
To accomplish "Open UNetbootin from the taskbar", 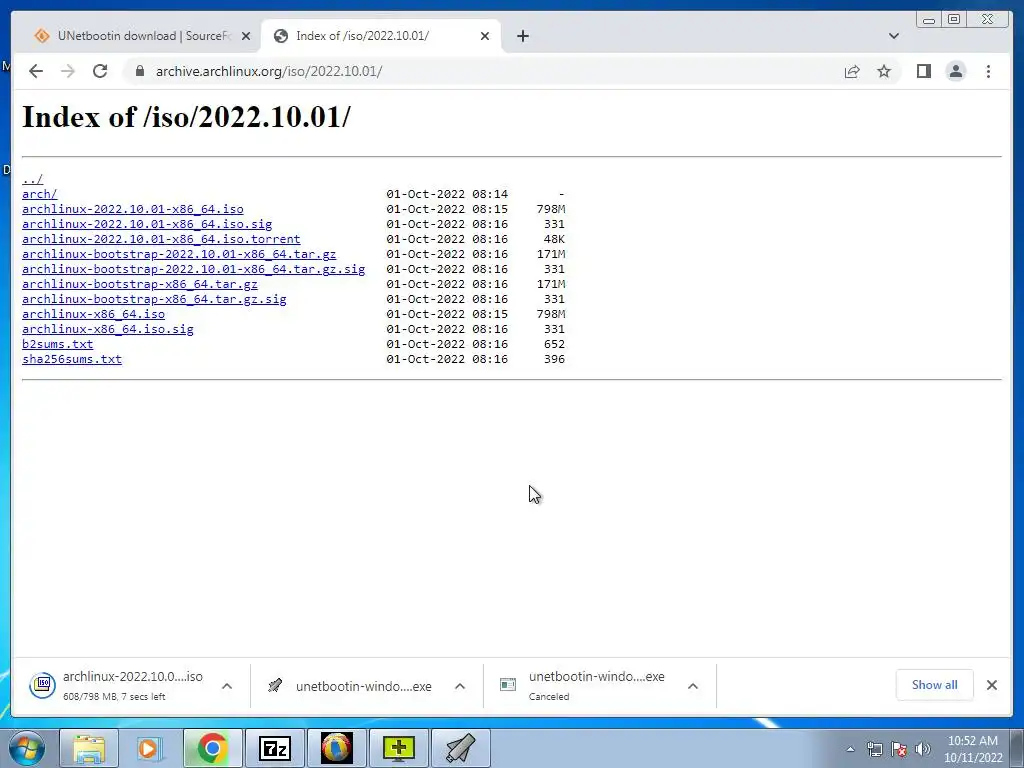I will coord(460,748).
